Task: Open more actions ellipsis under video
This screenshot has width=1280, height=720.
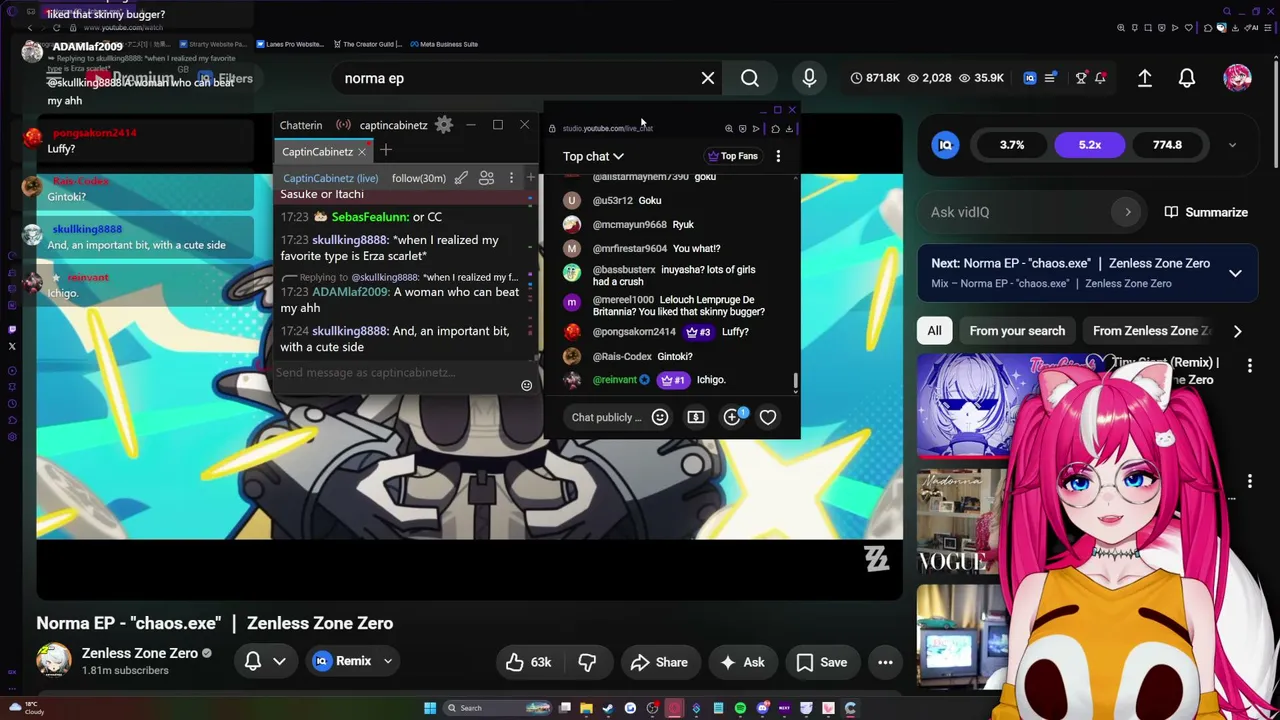Action: coord(885,662)
